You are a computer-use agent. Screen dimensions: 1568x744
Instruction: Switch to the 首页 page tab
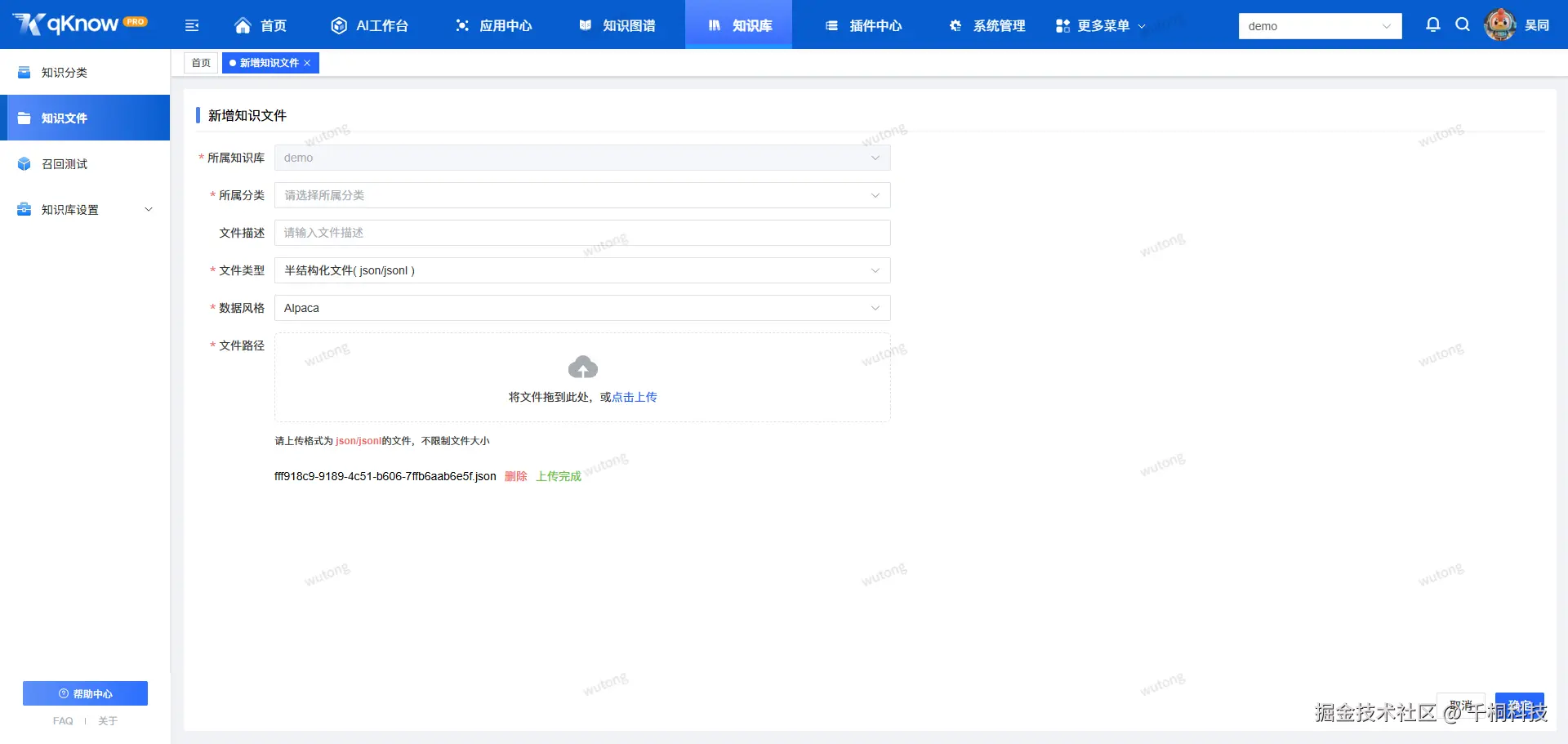click(x=201, y=63)
